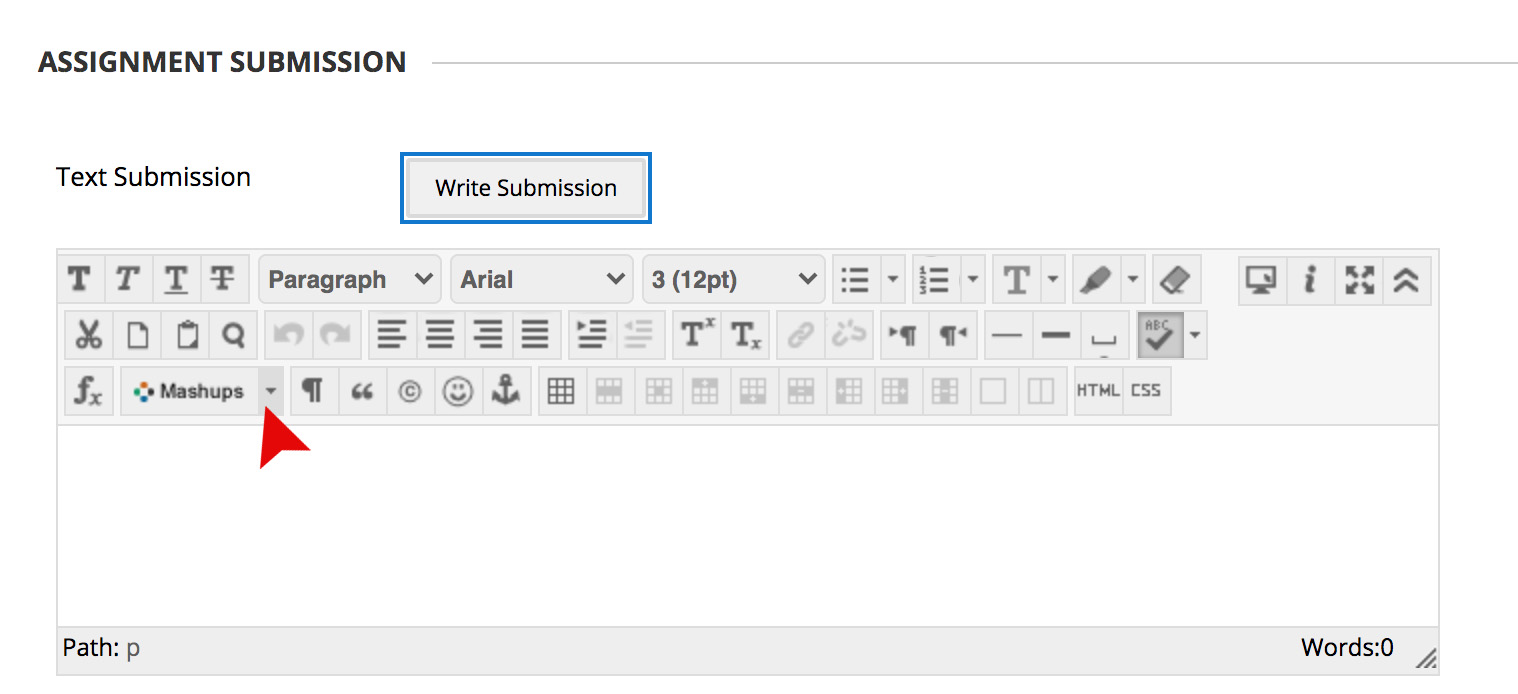Click the Mashups button

point(189,391)
